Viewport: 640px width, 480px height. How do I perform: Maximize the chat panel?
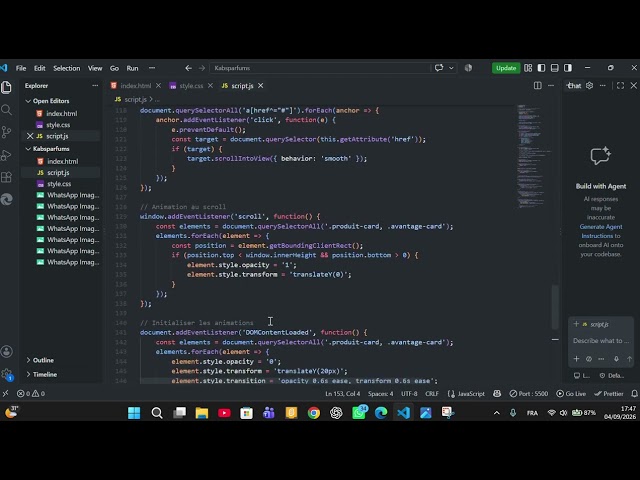pyautogui.click(x=620, y=86)
